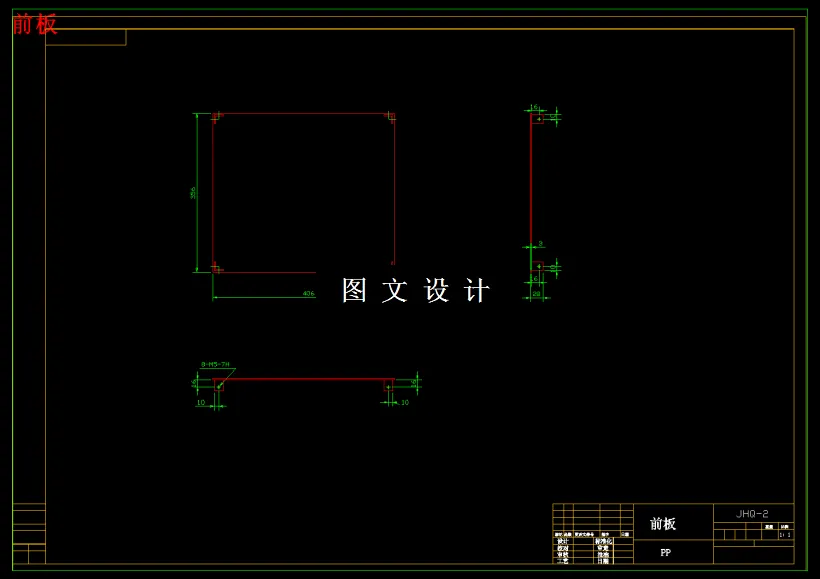Select the 406 width dimension text
This screenshot has height=579, width=820.
point(309,293)
